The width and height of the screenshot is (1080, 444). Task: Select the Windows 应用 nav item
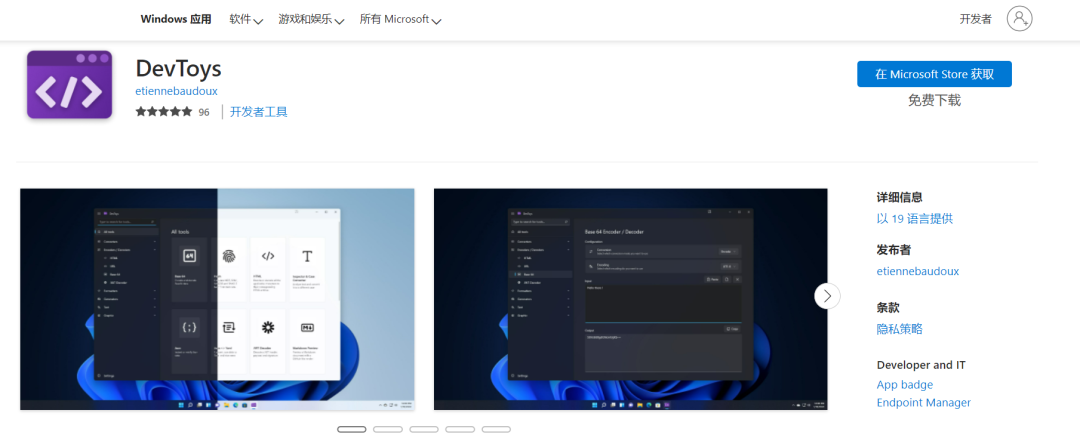coord(176,19)
